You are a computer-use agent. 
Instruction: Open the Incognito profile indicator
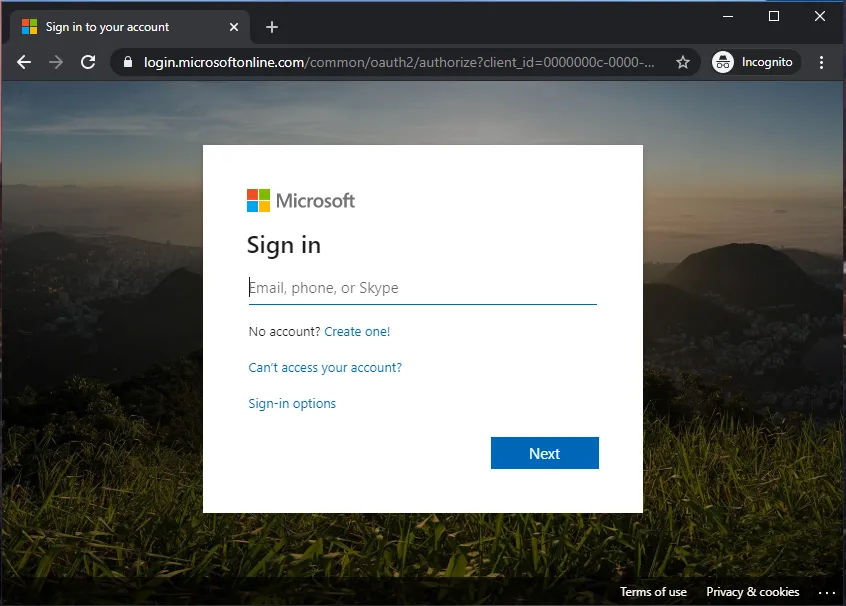click(755, 63)
